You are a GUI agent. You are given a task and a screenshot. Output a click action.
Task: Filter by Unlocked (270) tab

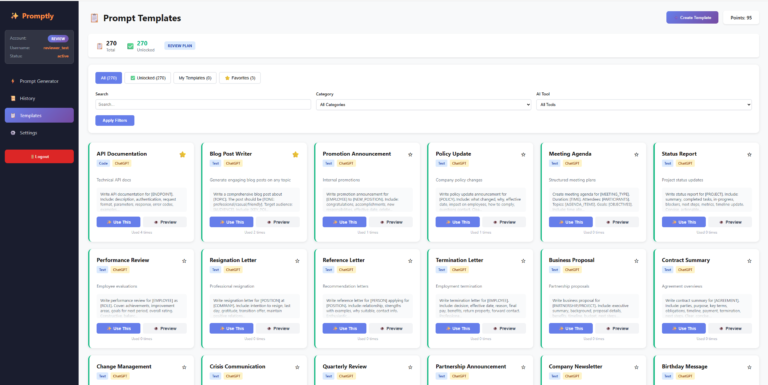pyautogui.click(x=147, y=78)
